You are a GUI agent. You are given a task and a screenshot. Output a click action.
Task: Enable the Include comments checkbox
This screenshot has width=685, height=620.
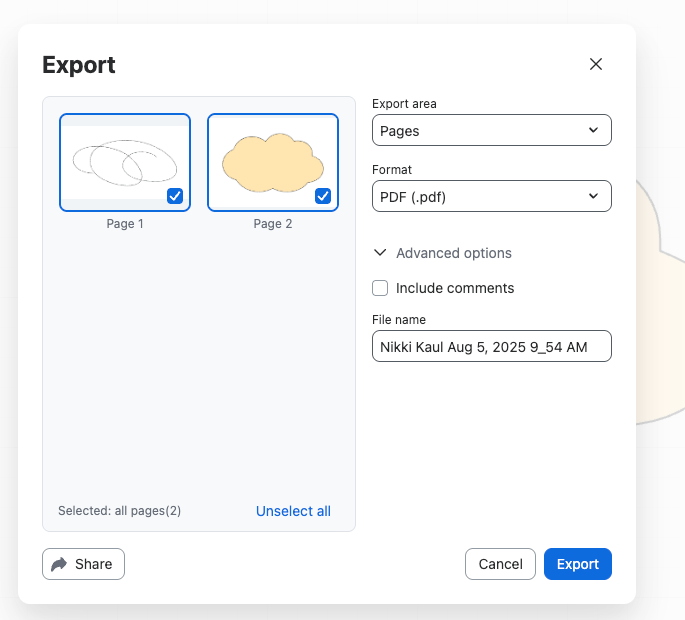click(380, 288)
